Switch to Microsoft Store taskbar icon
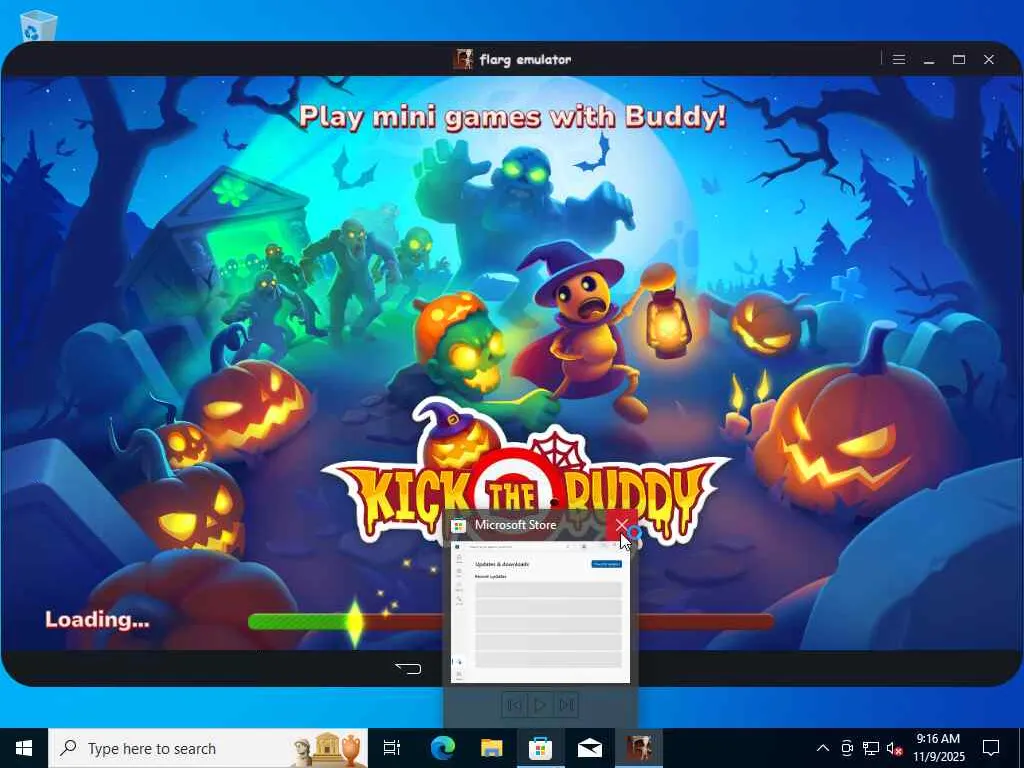1024x768 pixels. [x=541, y=748]
